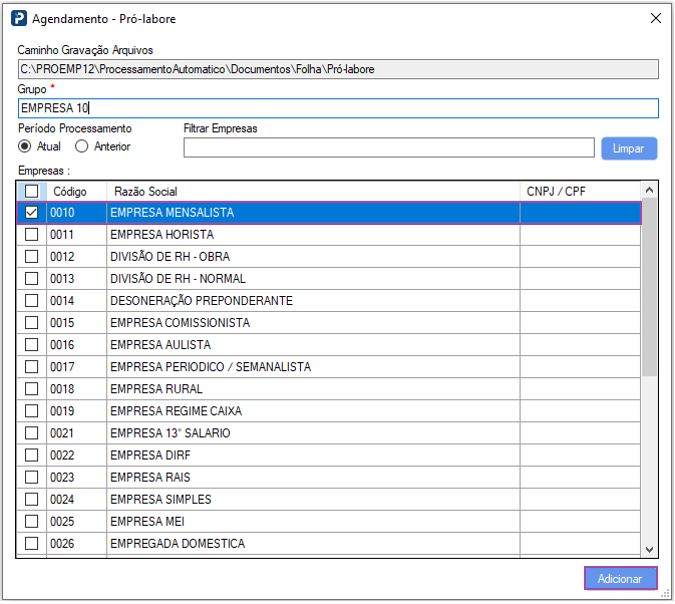Click the Proempresa app icon in title bar
This screenshot has height=604, width=675.
(19, 19)
